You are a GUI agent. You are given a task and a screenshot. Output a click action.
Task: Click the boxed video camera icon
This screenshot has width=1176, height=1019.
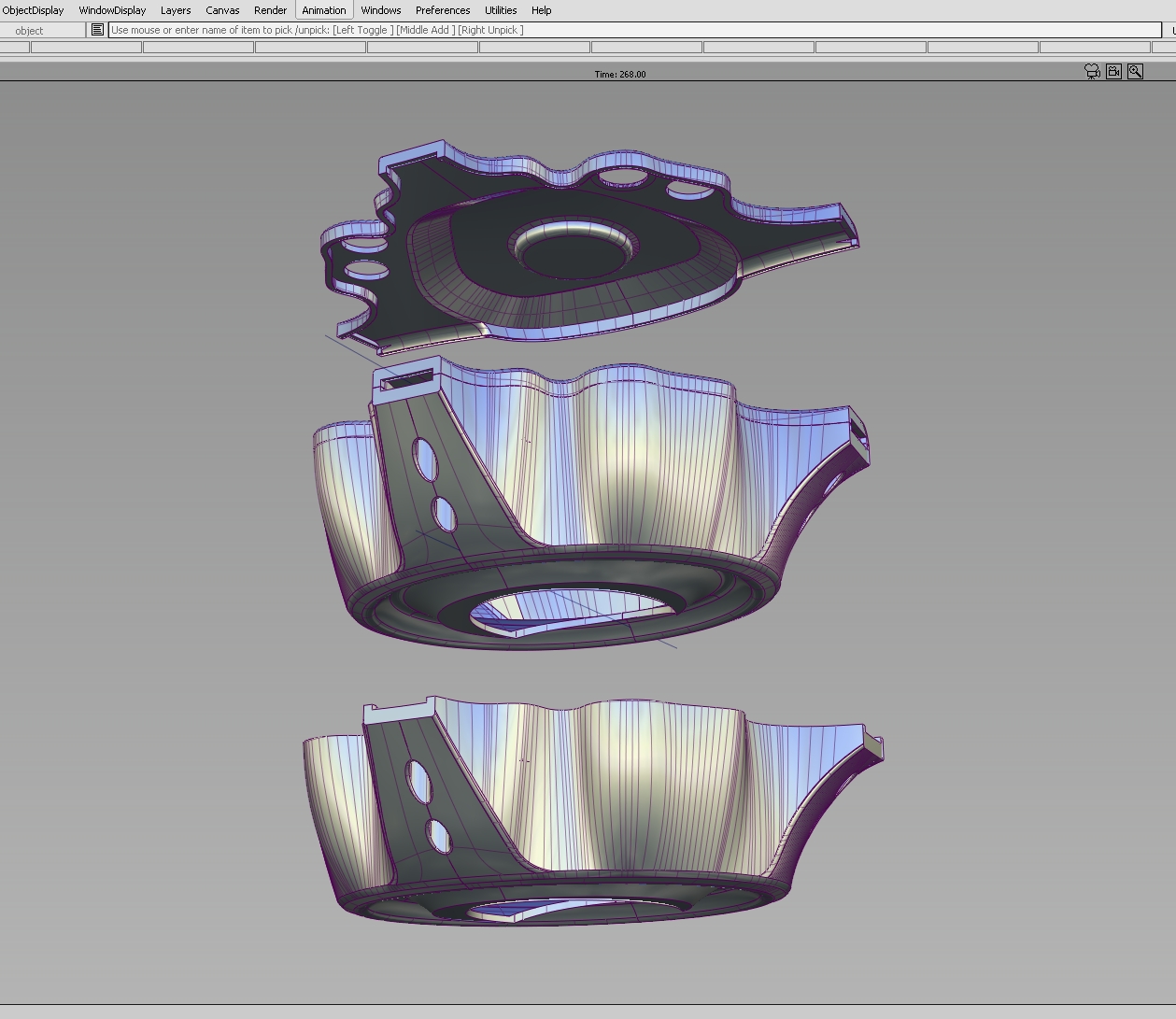click(x=1113, y=72)
